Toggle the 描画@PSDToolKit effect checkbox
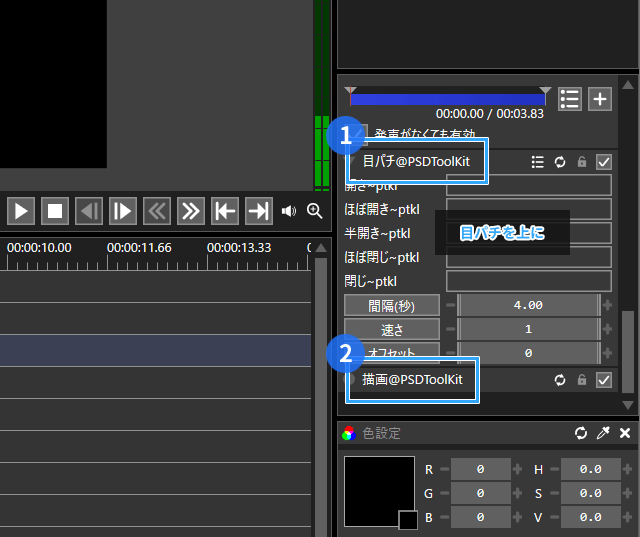Image resolution: width=640 pixels, height=537 pixels. click(x=603, y=379)
